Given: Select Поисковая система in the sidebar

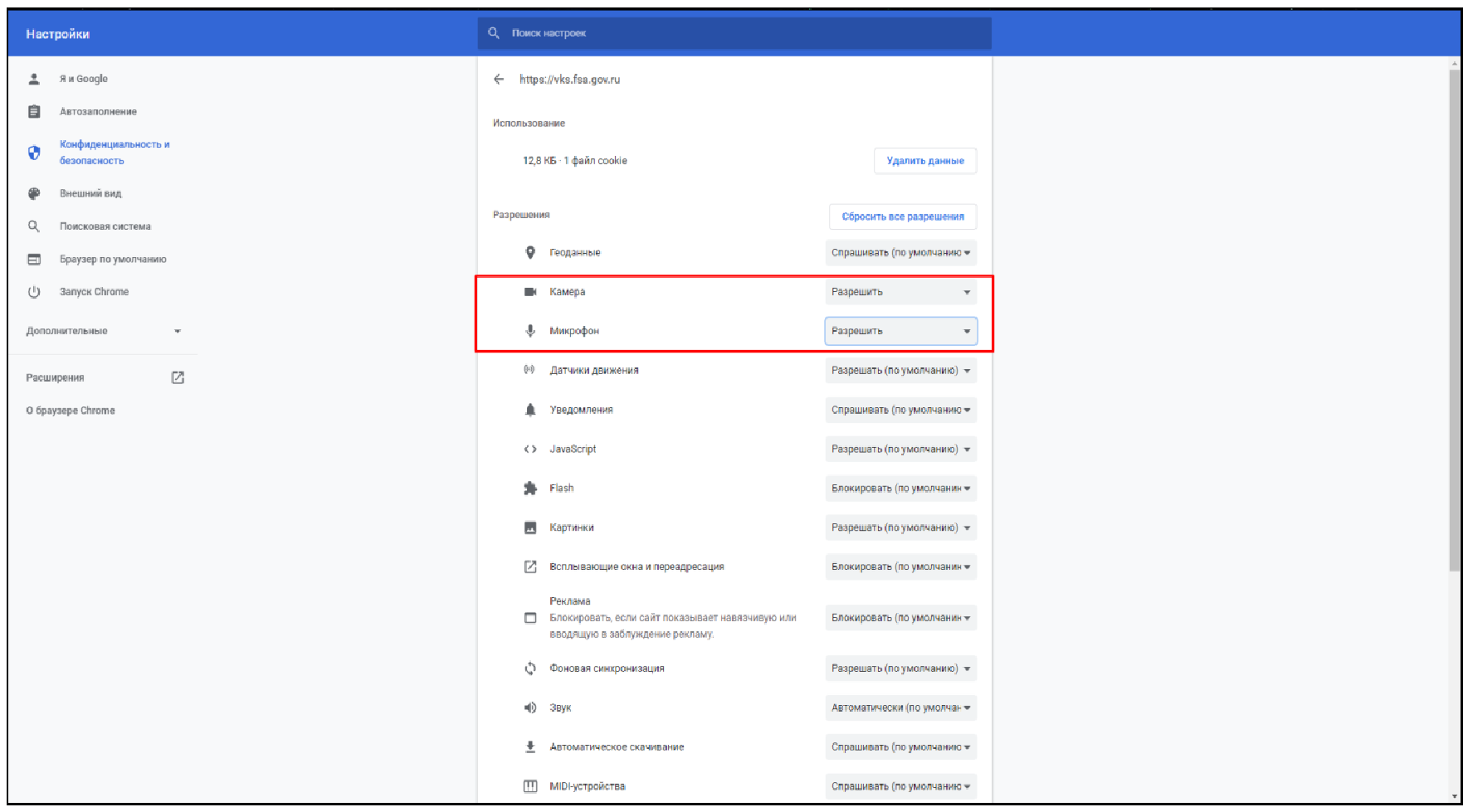Looking at the screenshot, I should [105, 226].
